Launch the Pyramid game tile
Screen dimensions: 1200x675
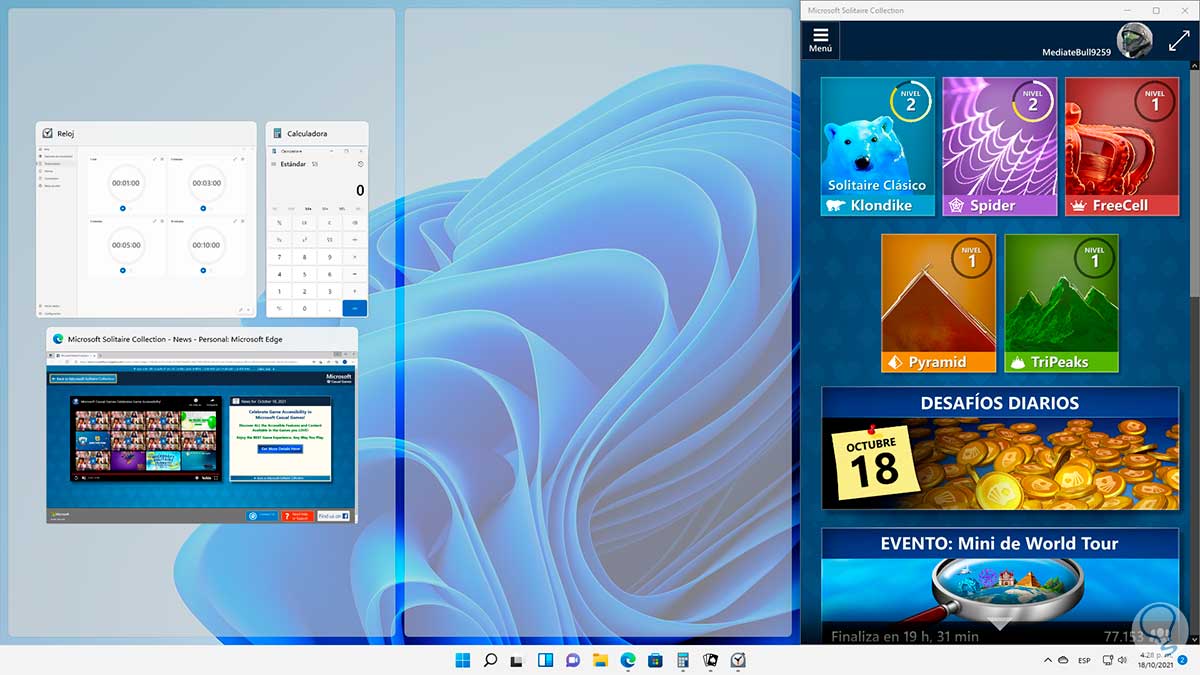point(939,303)
